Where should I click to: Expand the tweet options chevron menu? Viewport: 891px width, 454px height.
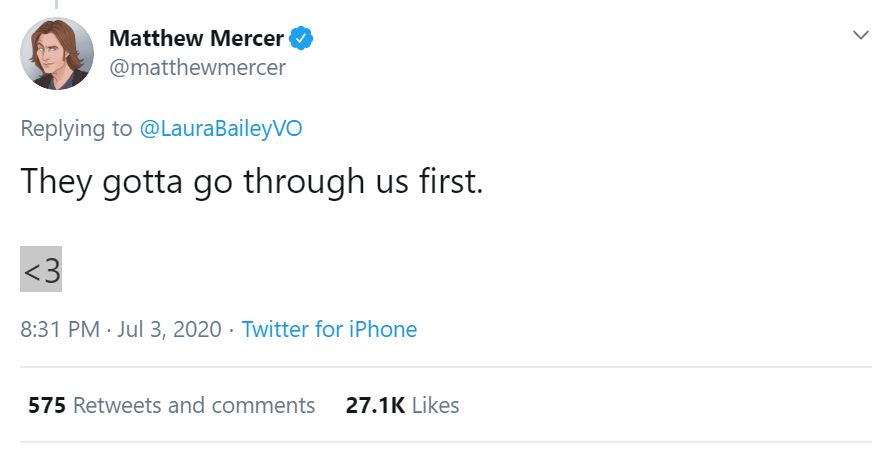coord(860,36)
